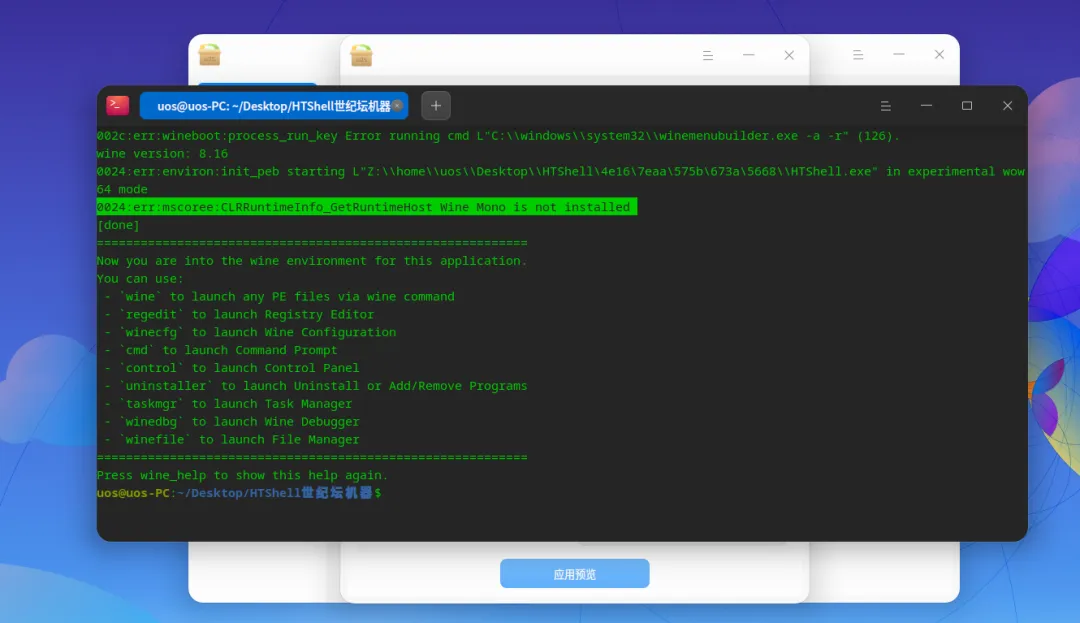This screenshot has width=1080, height=623.
Task: Open the terminal hamburger menu
Action: click(886, 106)
